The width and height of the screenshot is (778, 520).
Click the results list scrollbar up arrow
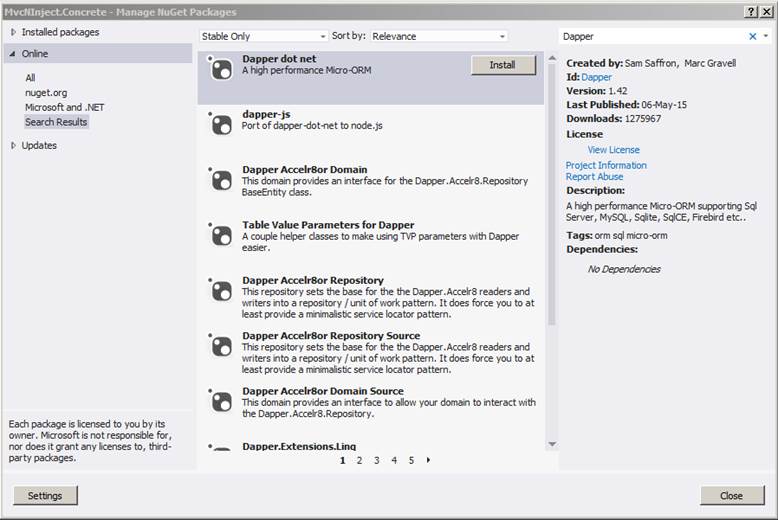(x=552, y=59)
